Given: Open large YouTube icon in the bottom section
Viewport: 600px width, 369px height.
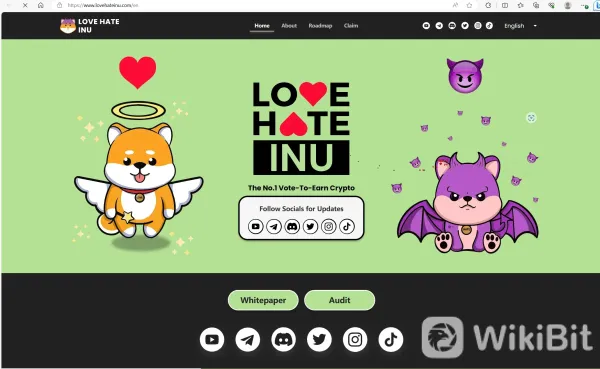Looking at the screenshot, I should pyautogui.click(x=212, y=339).
